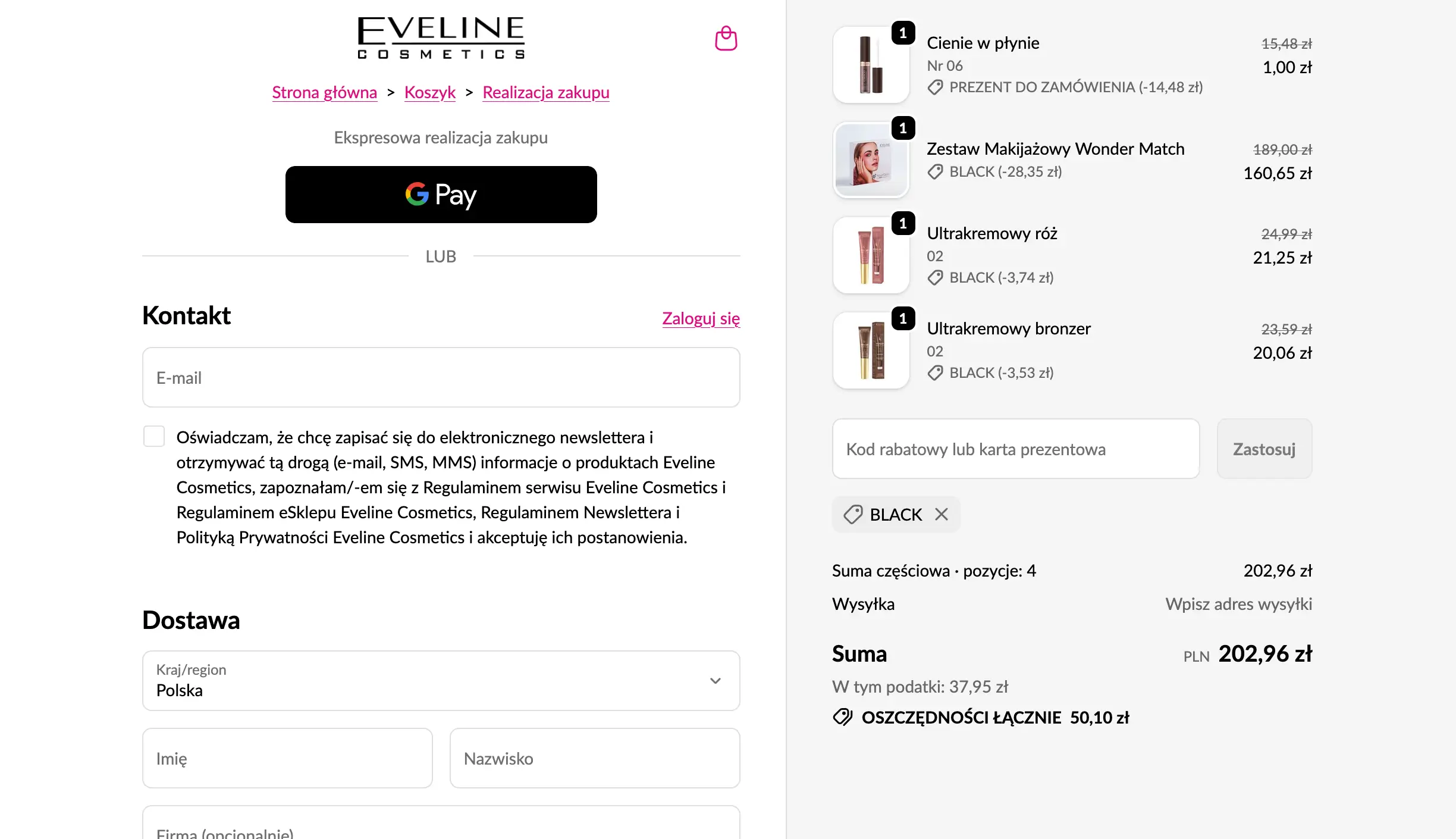The width and height of the screenshot is (1456, 839).
Task: Apply code with the Zastosuj button
Action: pos(1264,449)
